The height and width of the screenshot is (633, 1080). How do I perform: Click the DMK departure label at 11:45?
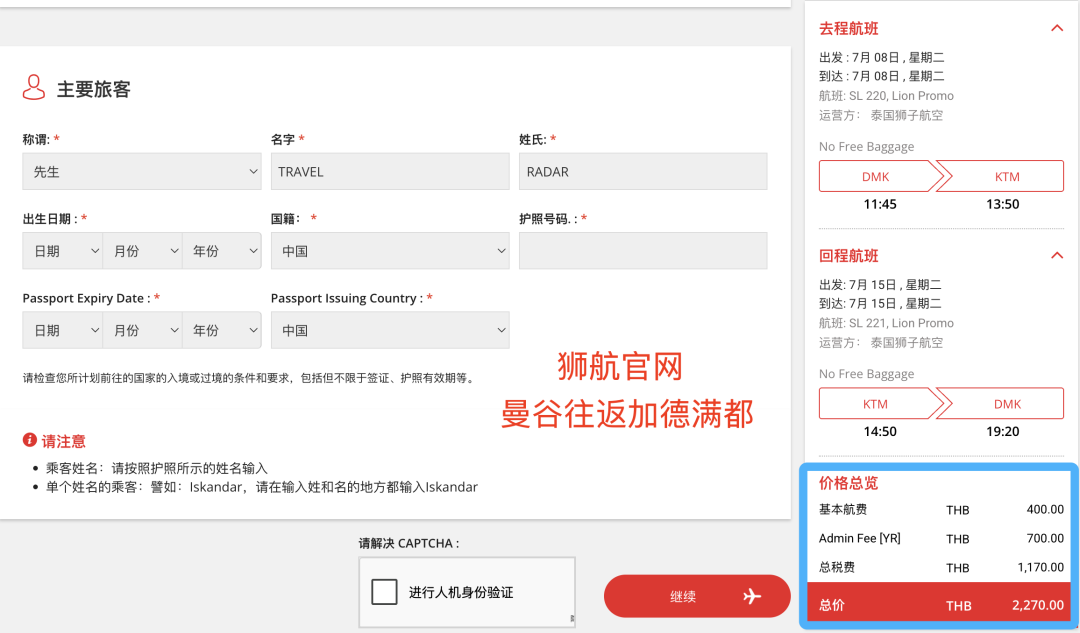tap(878, 176)
